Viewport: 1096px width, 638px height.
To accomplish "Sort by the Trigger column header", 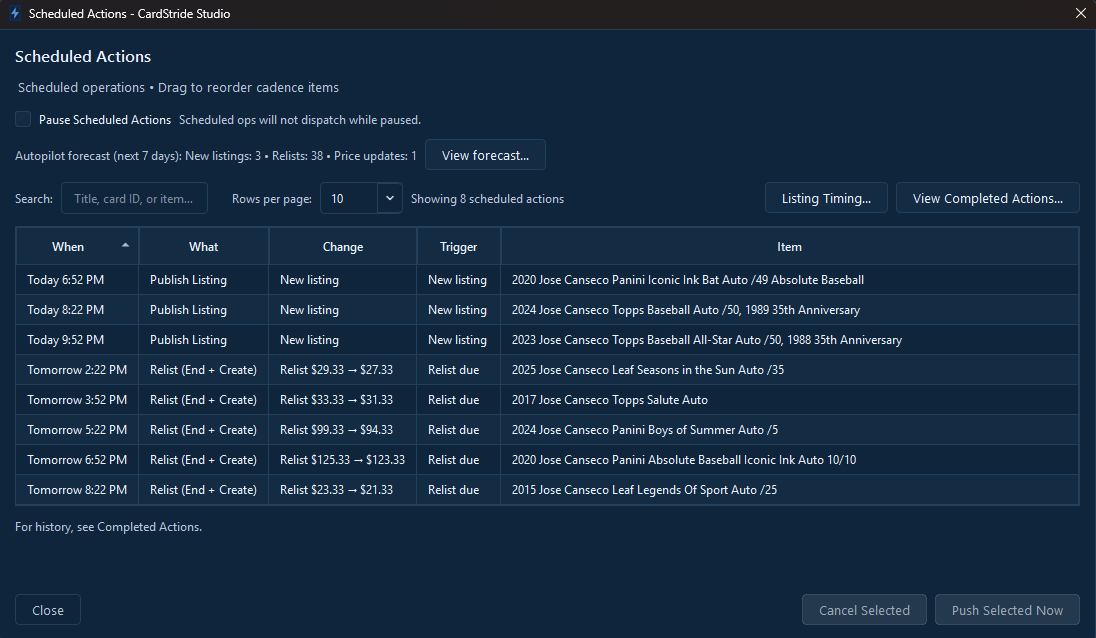I will pyautogui.click(x=459, y=247).
